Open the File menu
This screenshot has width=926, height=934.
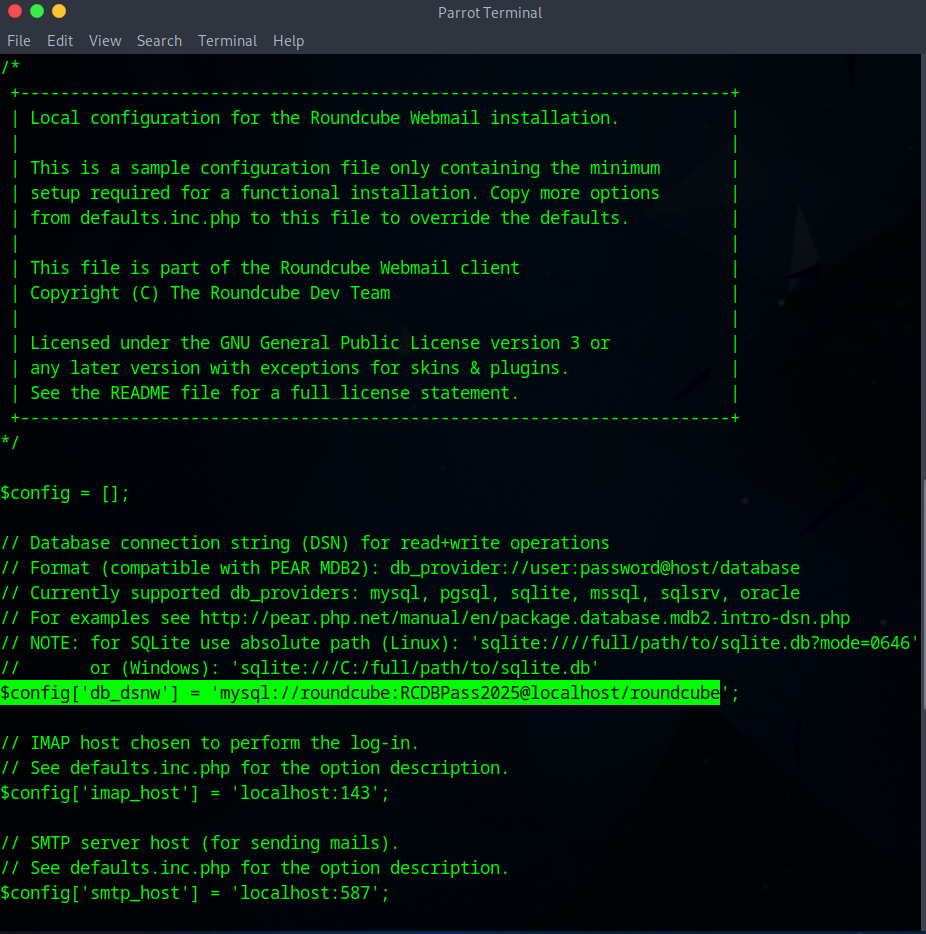click(19, 41)
